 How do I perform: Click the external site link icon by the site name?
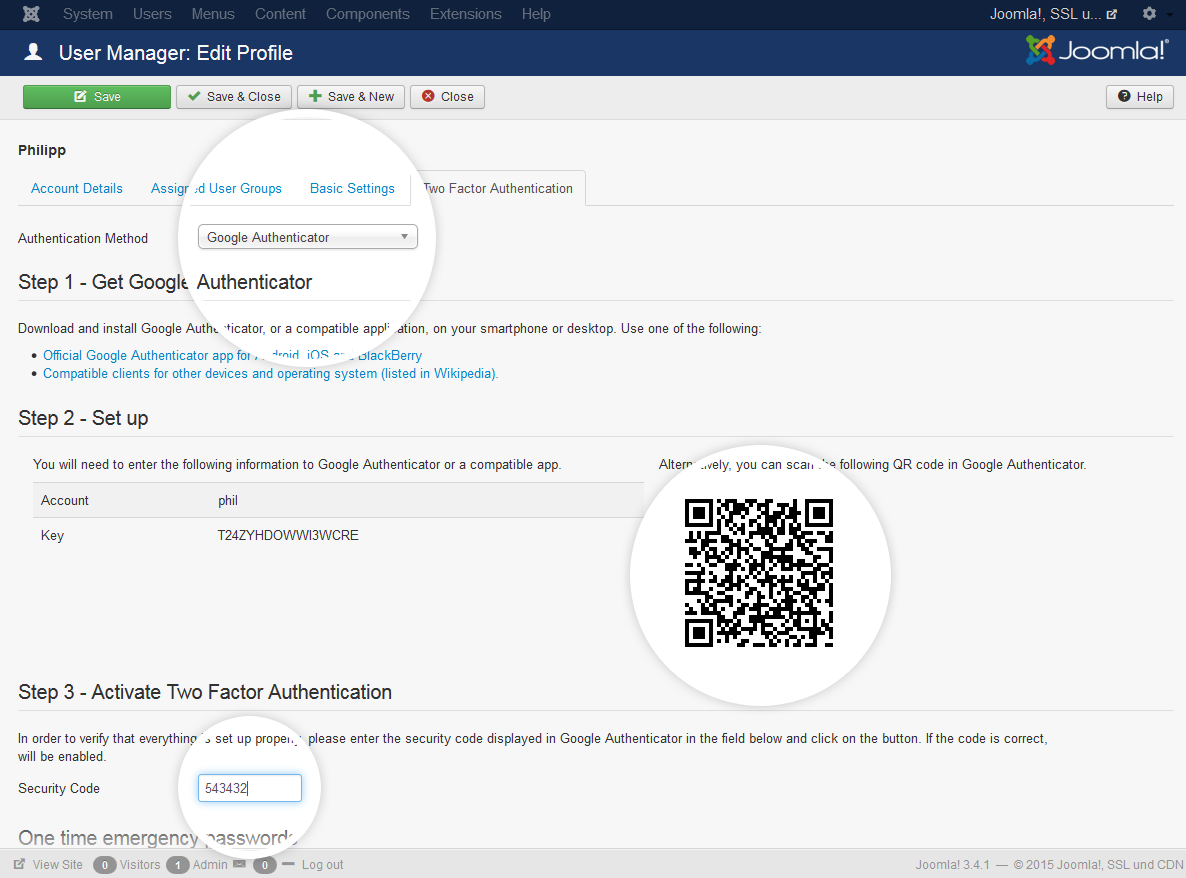coord(1111,14)
